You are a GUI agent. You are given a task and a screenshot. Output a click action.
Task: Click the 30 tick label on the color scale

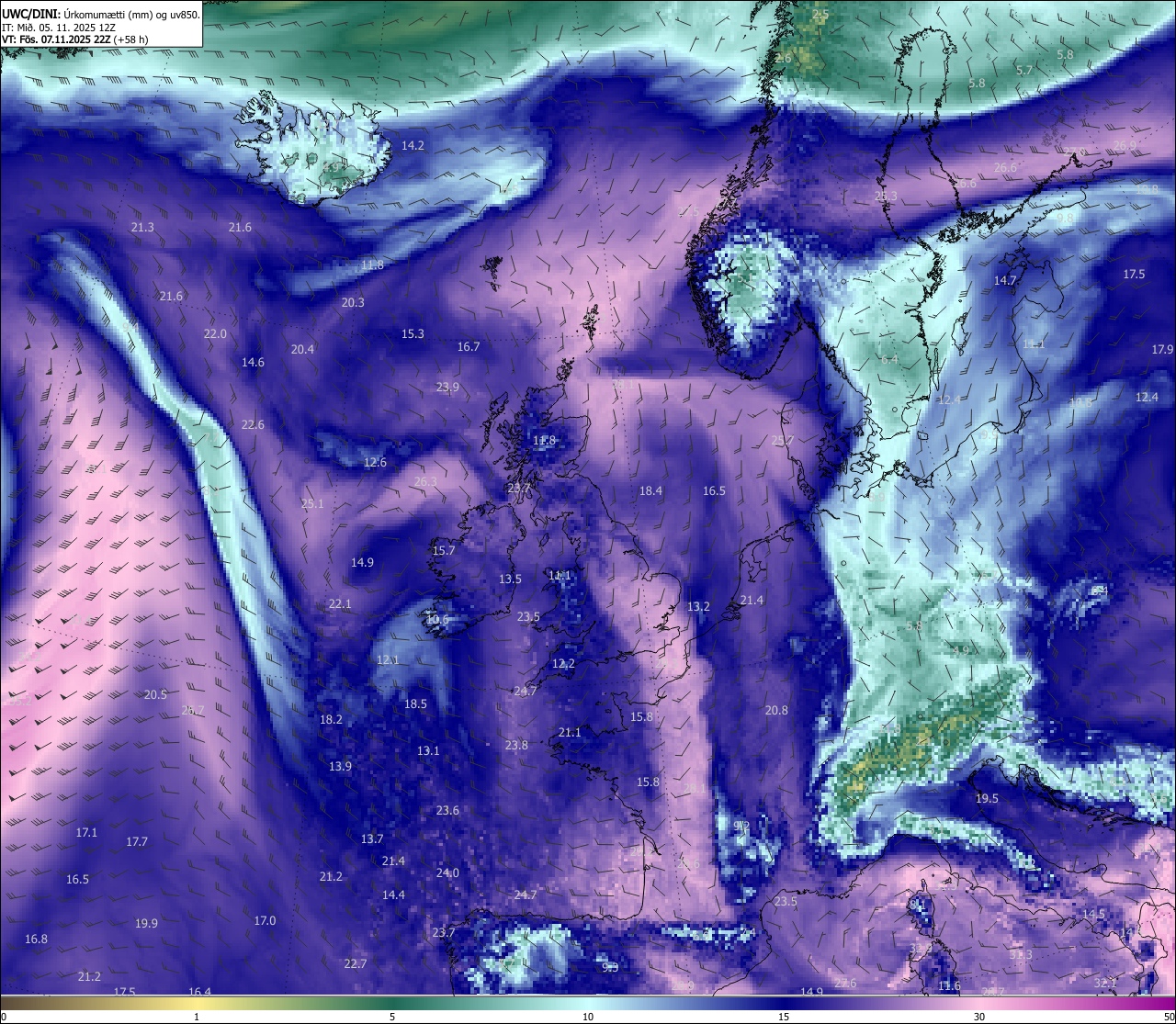(979, 1017)
